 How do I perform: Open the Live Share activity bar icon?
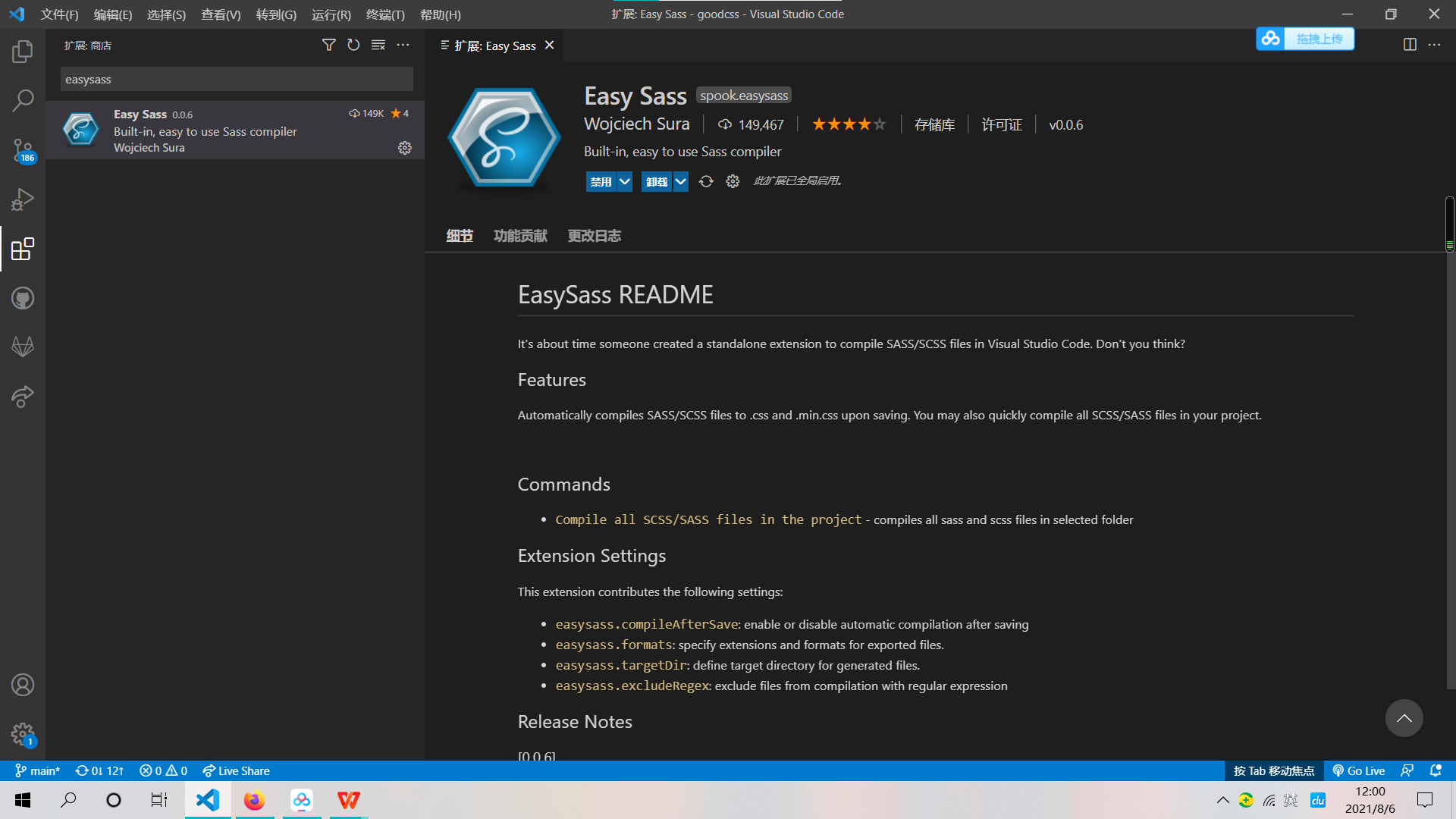(23, 396)
